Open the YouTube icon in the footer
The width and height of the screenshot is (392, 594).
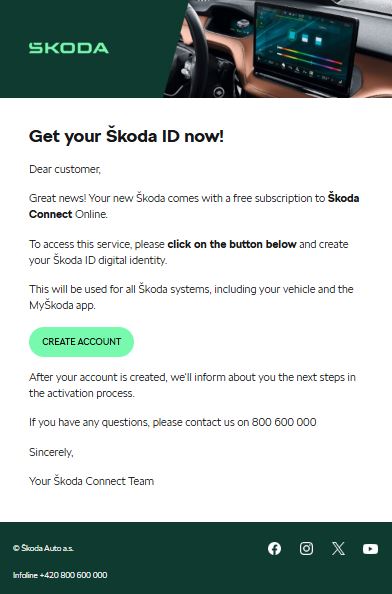point(370,549)
